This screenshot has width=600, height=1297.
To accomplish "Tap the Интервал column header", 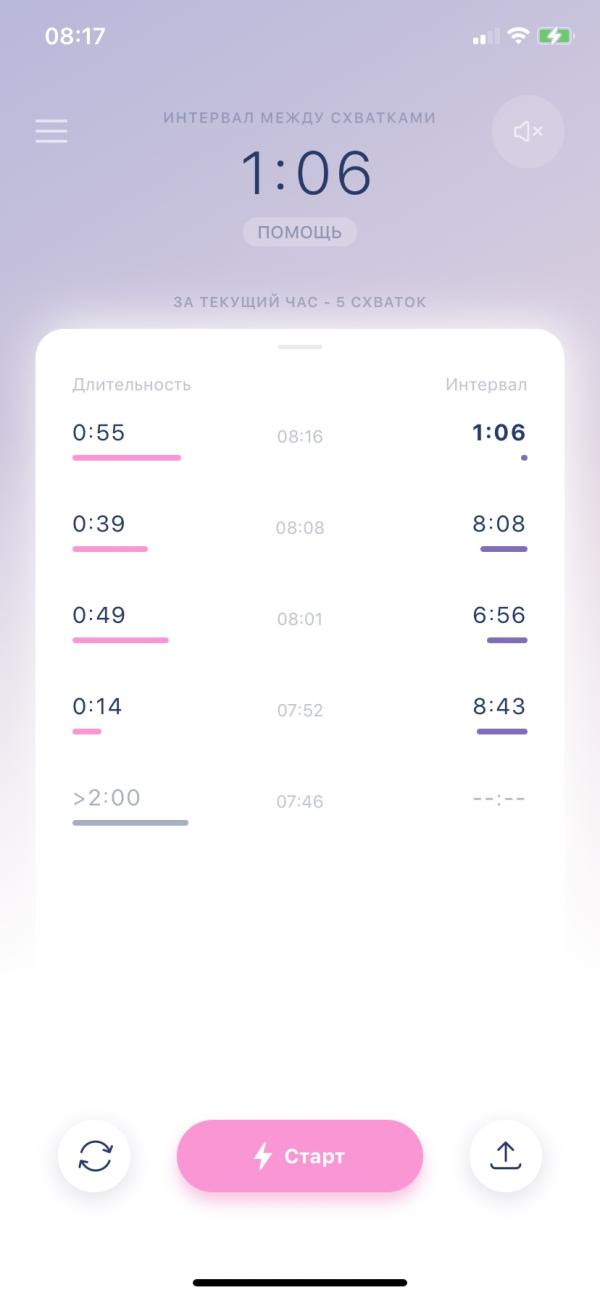I will point(486,385).
